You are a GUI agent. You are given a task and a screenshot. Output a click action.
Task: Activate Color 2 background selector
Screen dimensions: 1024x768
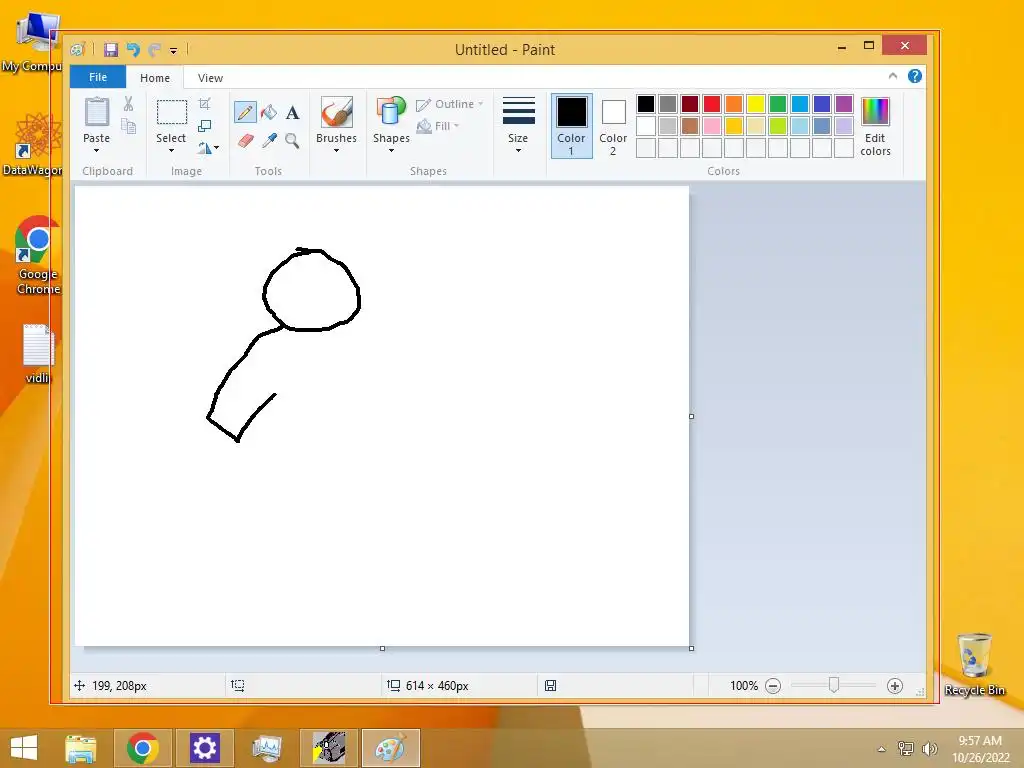click(x=613, y=126)
